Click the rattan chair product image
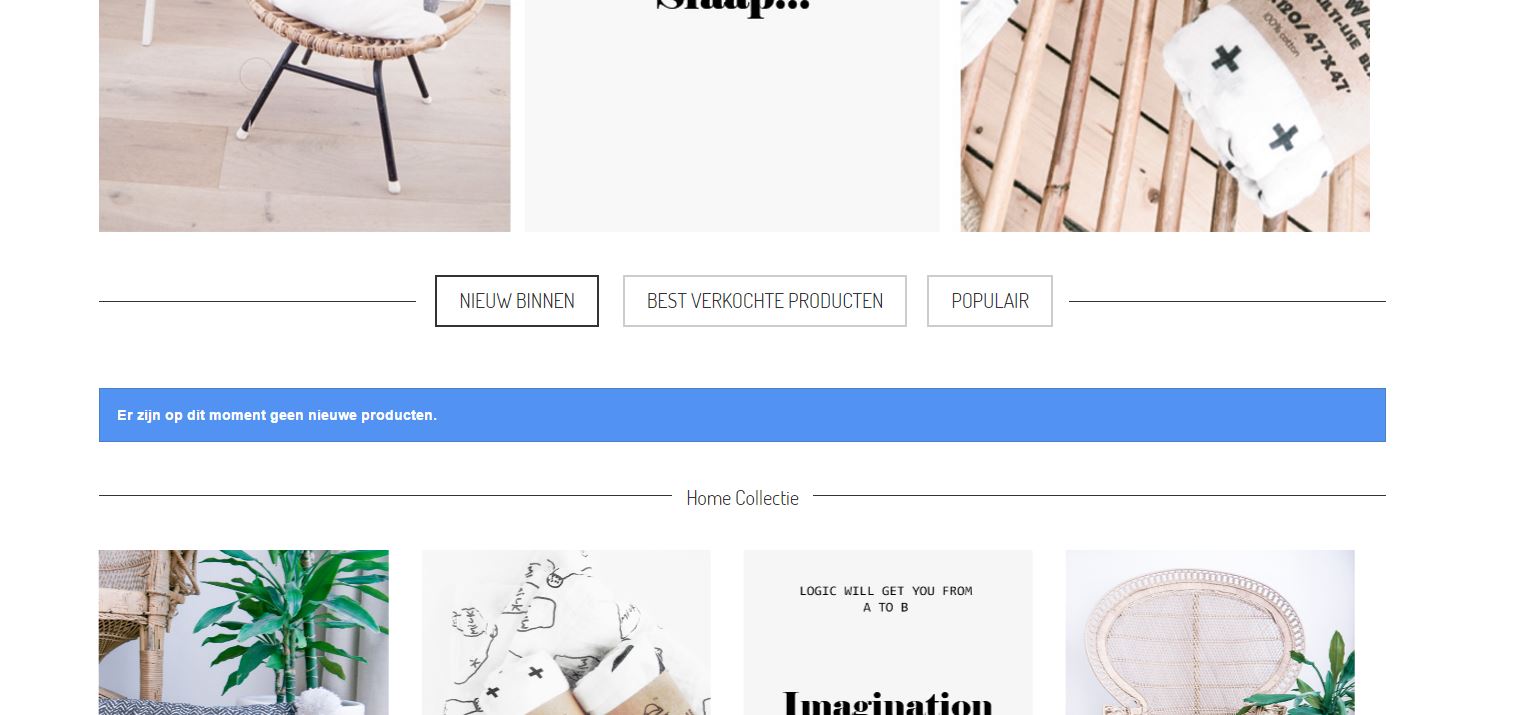 point(305,116)
